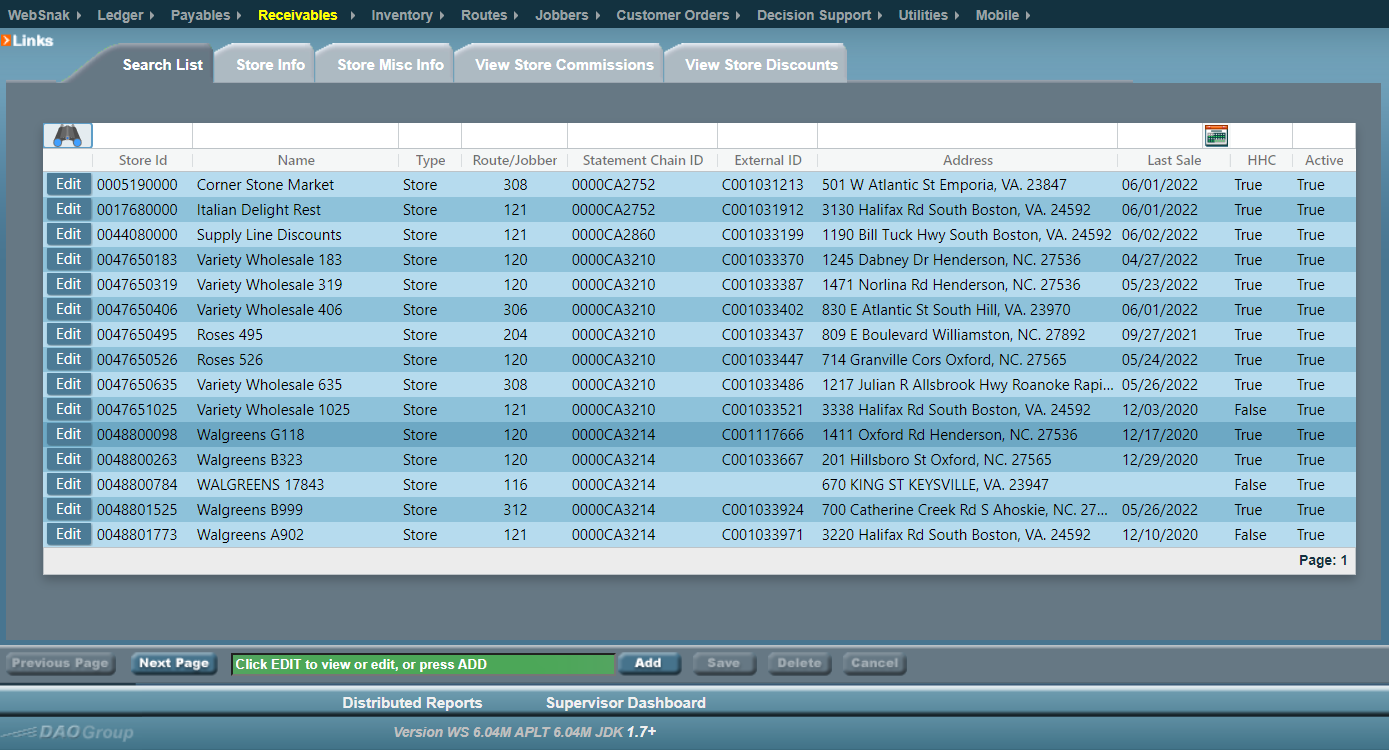
Task: Open the Distributed Reports link
Action: pos(412,703)
